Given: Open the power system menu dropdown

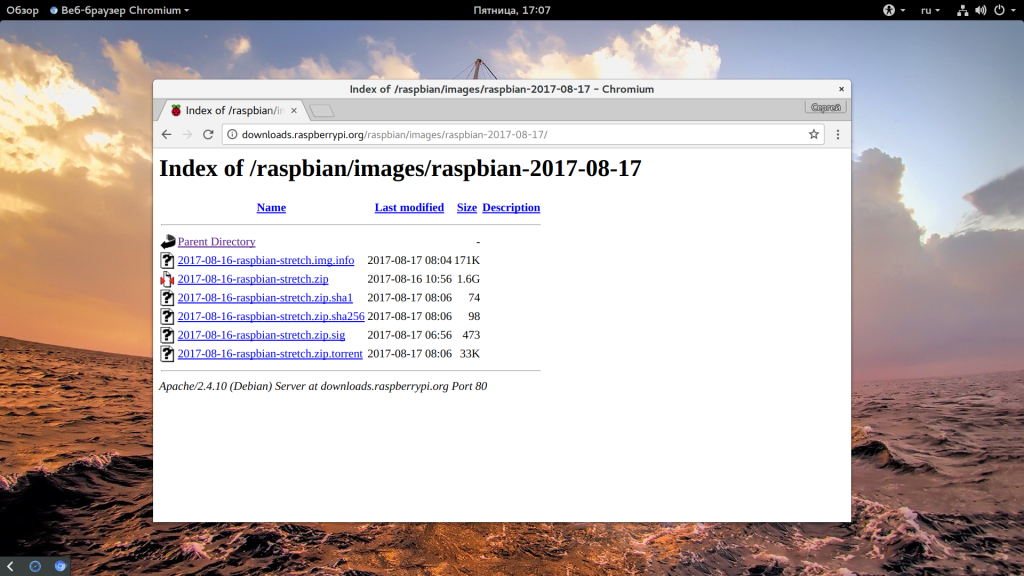Looking at the screenshot, I should tap(1003, 10).
